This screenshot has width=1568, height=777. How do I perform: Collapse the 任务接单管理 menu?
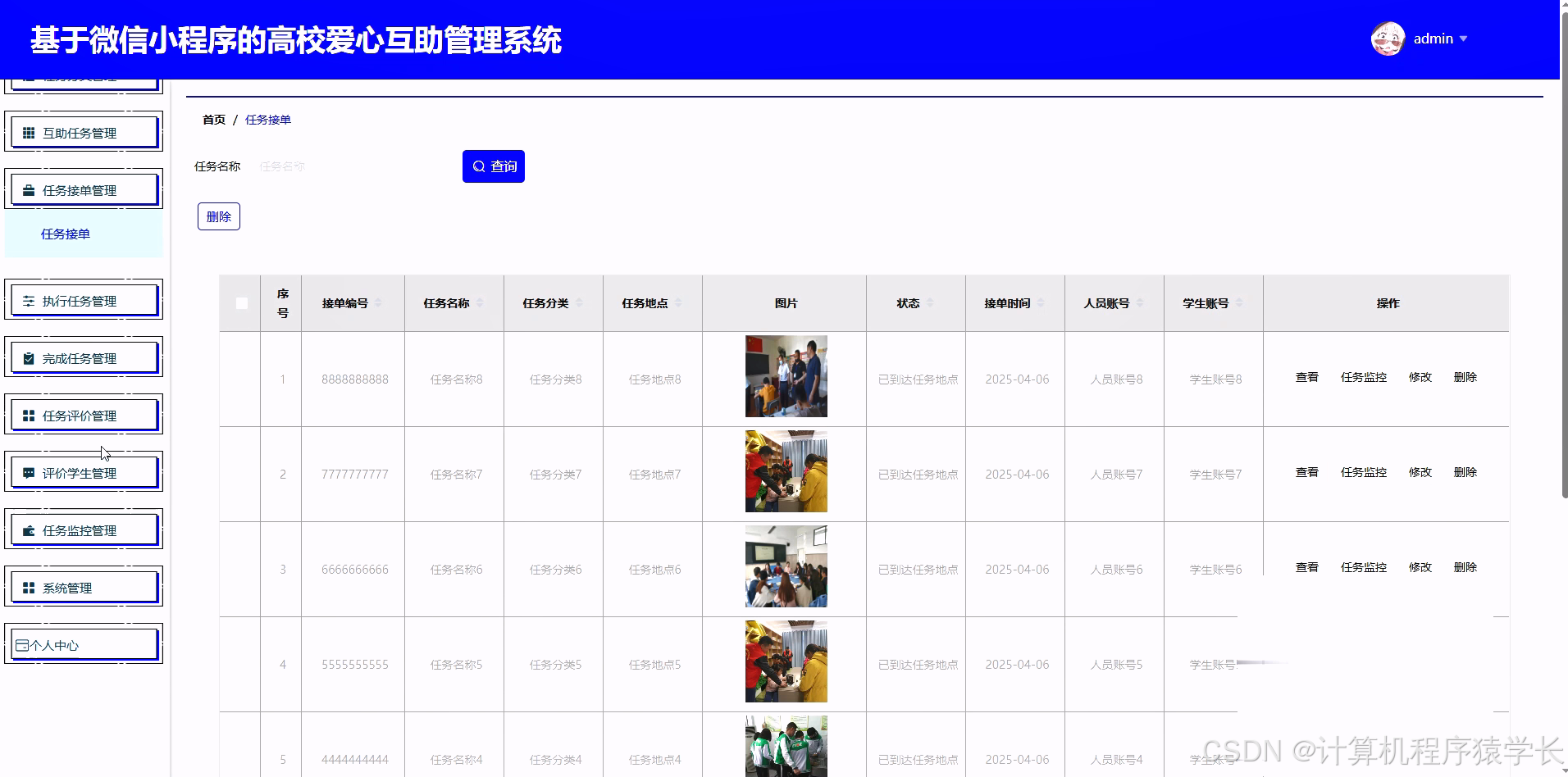pyautogui.click(x=83, y=189)
